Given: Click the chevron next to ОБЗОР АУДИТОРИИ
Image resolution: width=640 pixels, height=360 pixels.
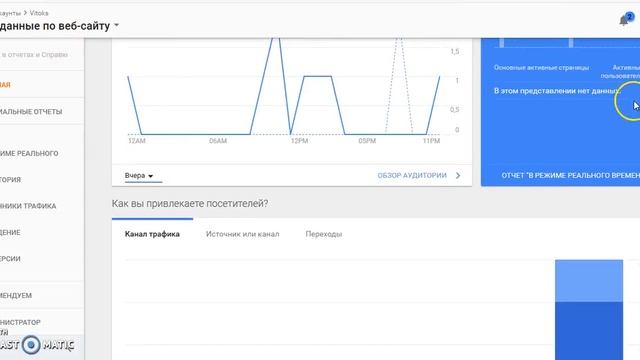Looking at the screenshot, I should tap(458, 176).
